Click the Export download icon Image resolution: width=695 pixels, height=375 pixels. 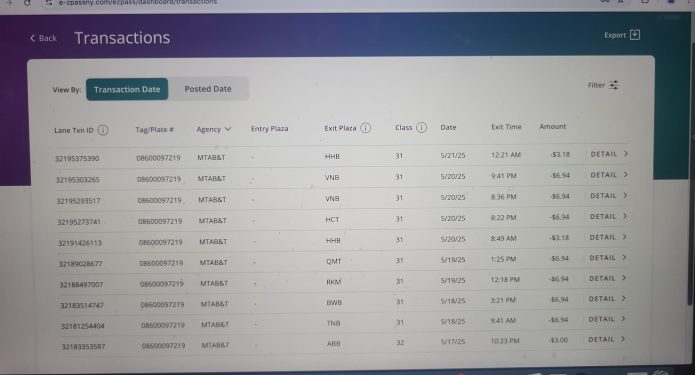635,35
